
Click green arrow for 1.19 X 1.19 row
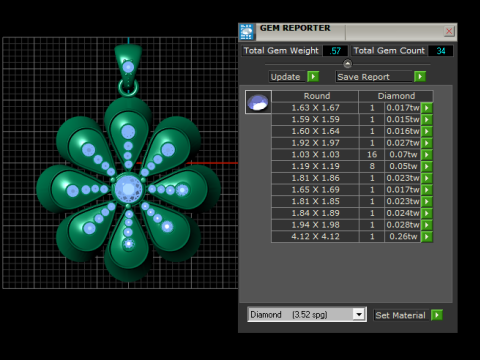(427, 166)
